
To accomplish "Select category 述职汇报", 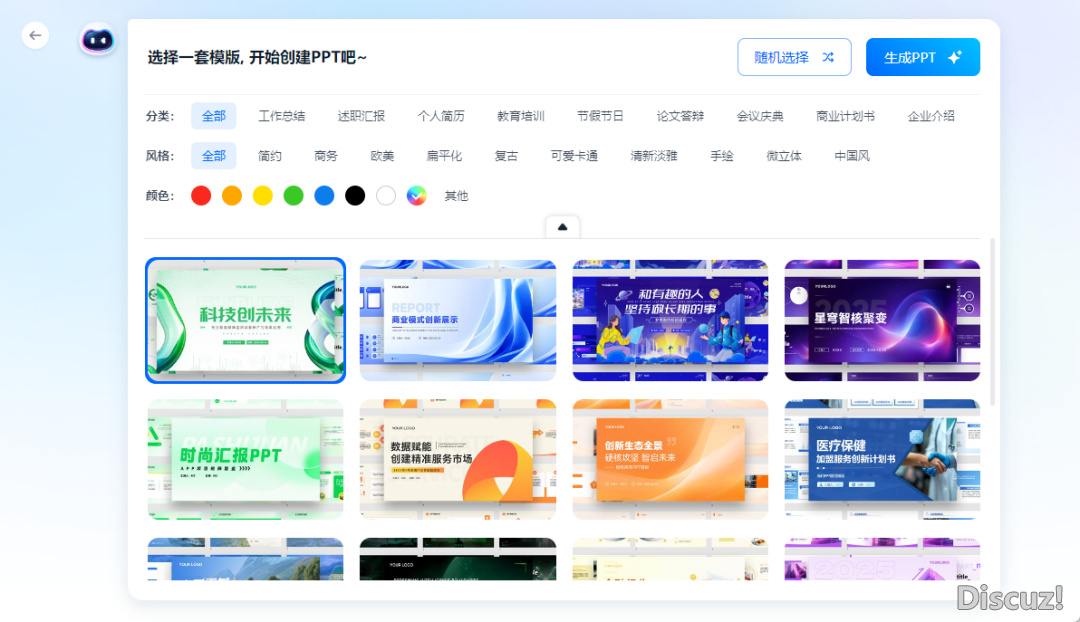I will pyautogui.click(x=361, y=116).
